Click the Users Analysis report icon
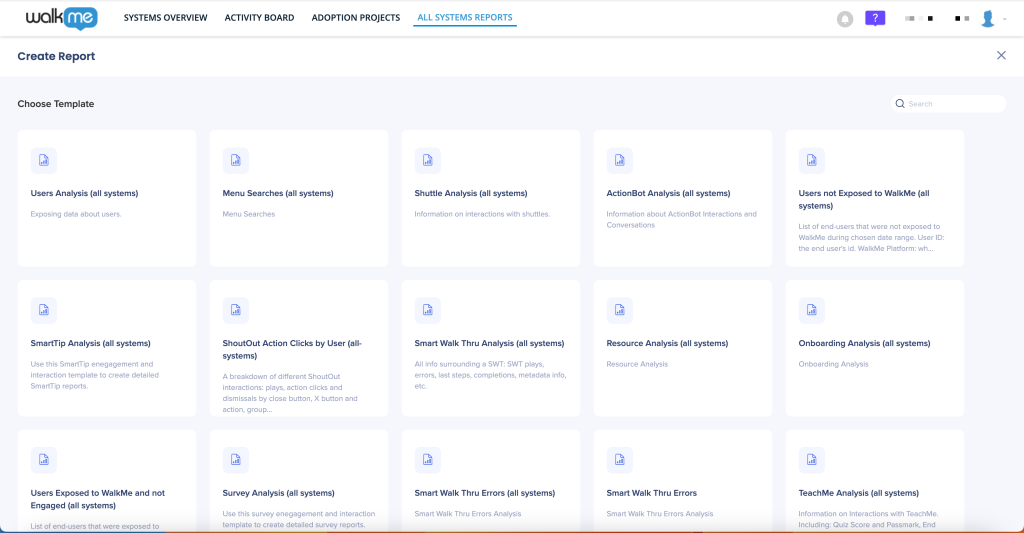 [x=44, y=161]
